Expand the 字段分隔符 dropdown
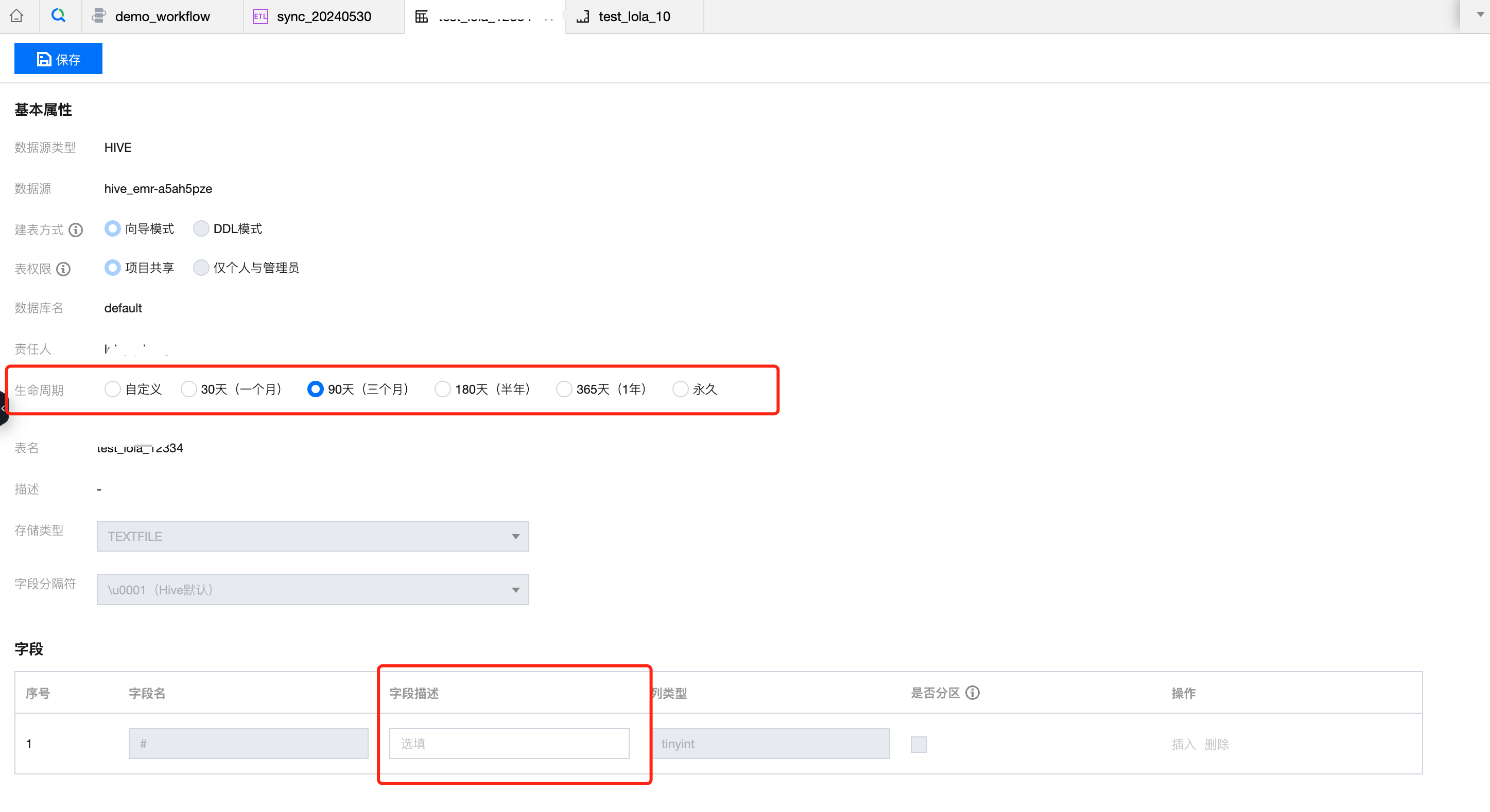The image size is (1490, 812). [x=313, y=590]
